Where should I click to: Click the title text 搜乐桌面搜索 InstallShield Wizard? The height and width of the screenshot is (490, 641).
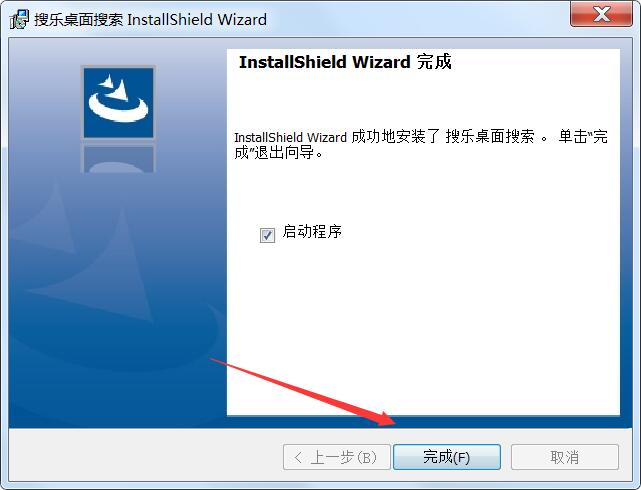[150, 19]
